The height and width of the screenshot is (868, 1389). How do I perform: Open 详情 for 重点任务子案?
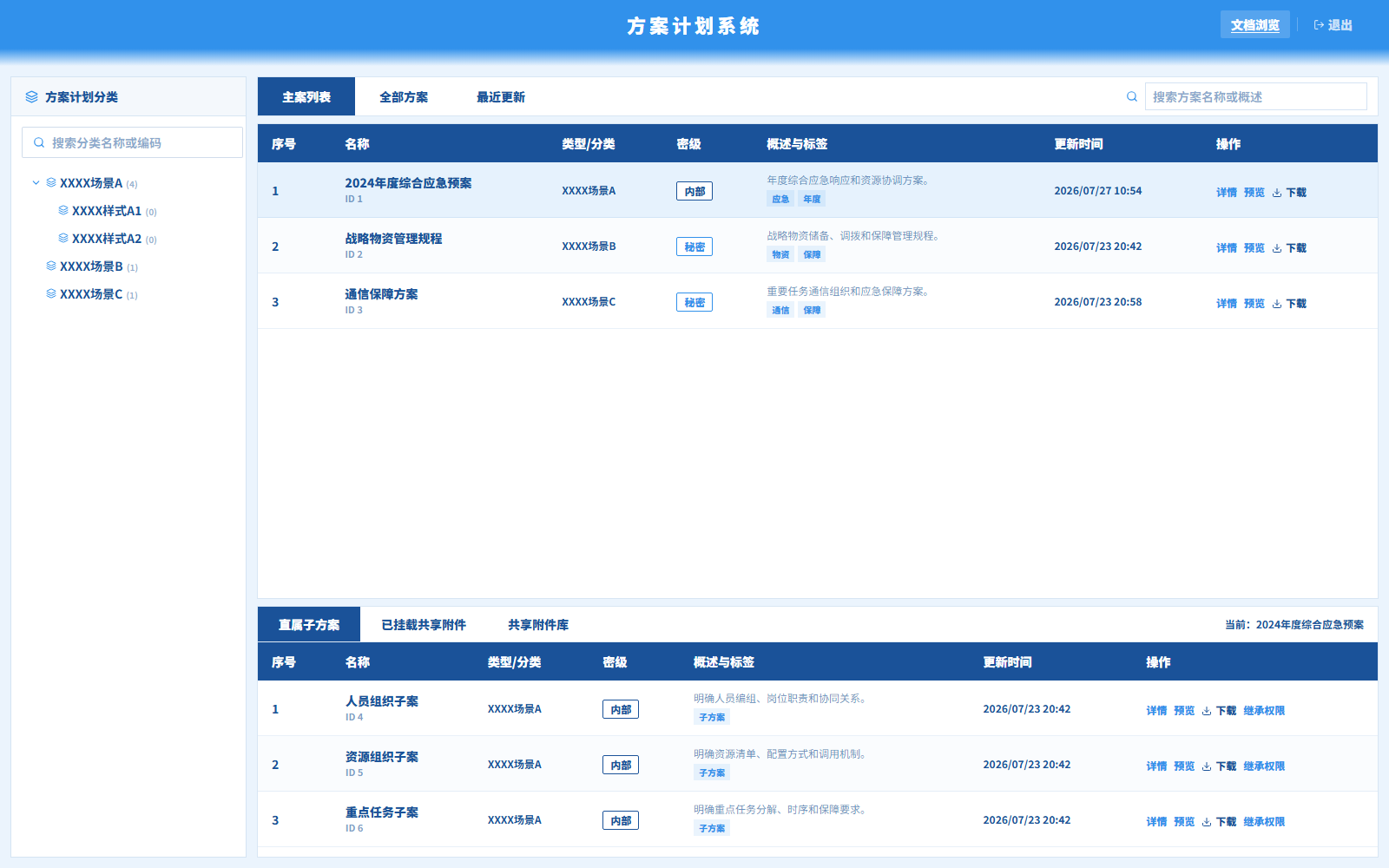[x=1156, y=822]
